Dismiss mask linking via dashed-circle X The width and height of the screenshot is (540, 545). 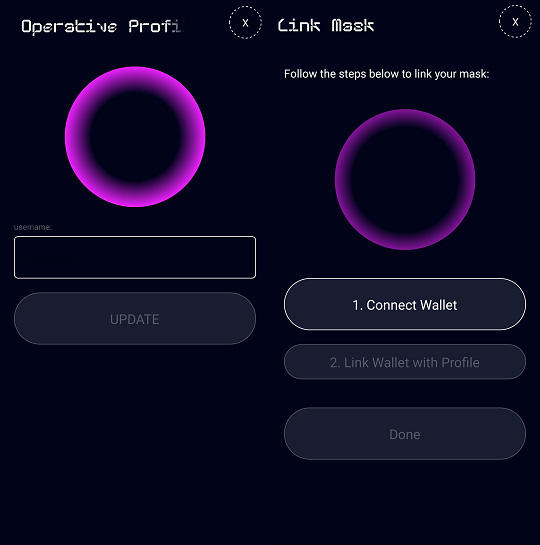coord(515,22)
